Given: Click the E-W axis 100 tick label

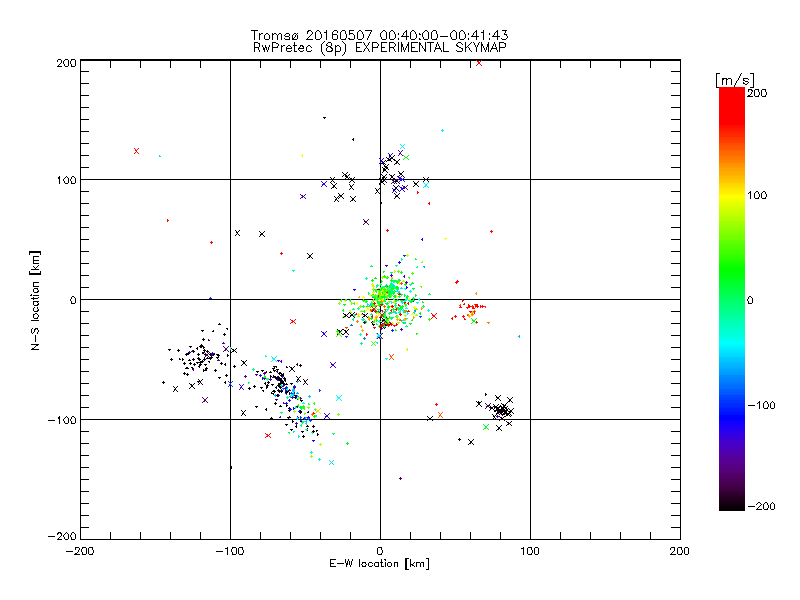Looking at the screenshot, I should point(530,551).
